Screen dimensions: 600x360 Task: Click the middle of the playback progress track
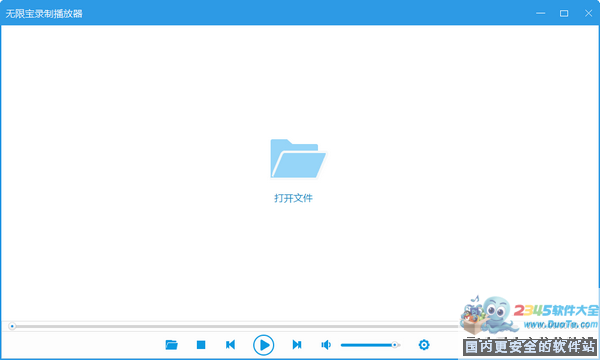tap(233, 326)
